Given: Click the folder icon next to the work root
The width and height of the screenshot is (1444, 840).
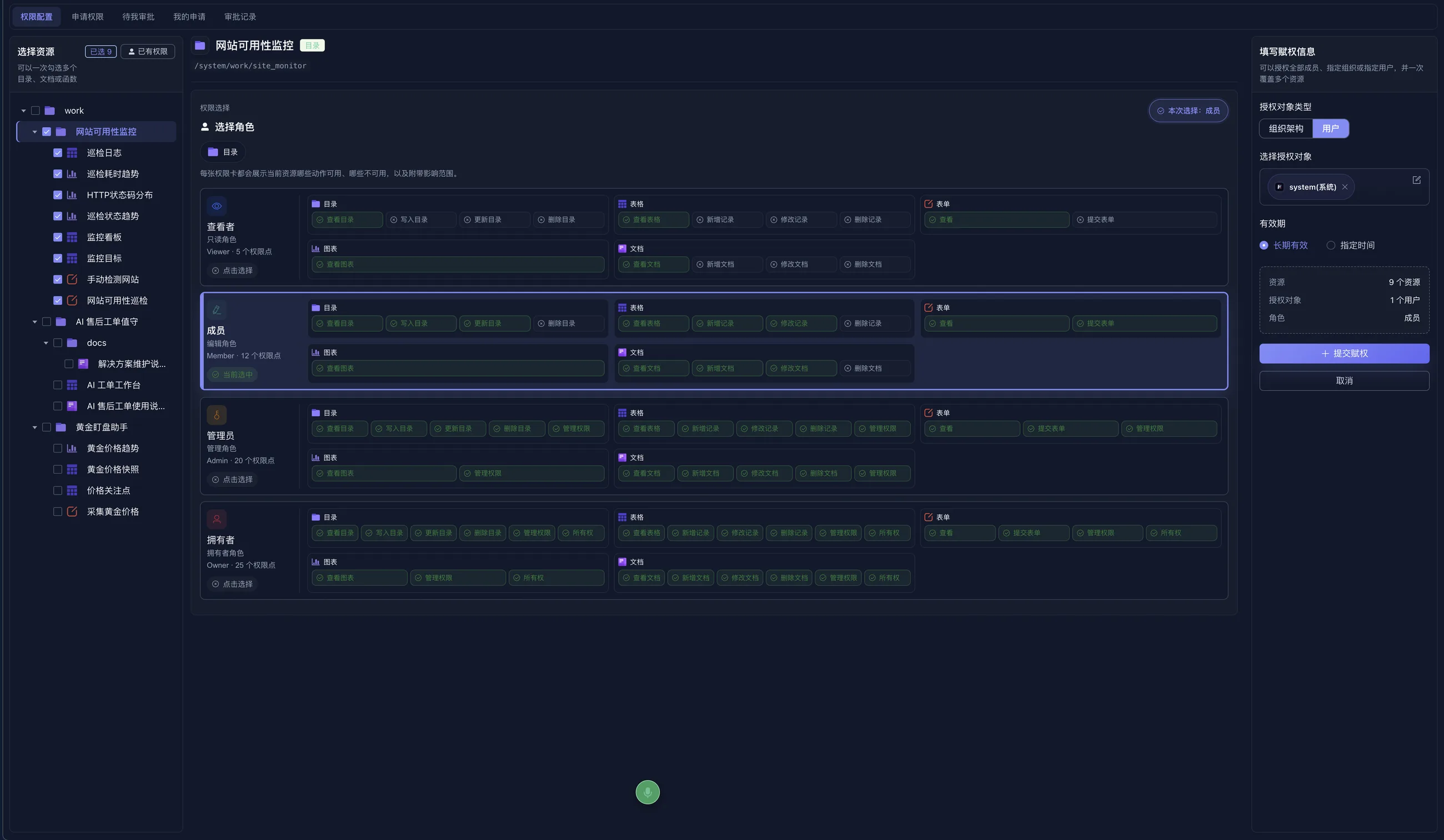Looking at the screenshot, I should pyautogui.click(x=50, y=110).
